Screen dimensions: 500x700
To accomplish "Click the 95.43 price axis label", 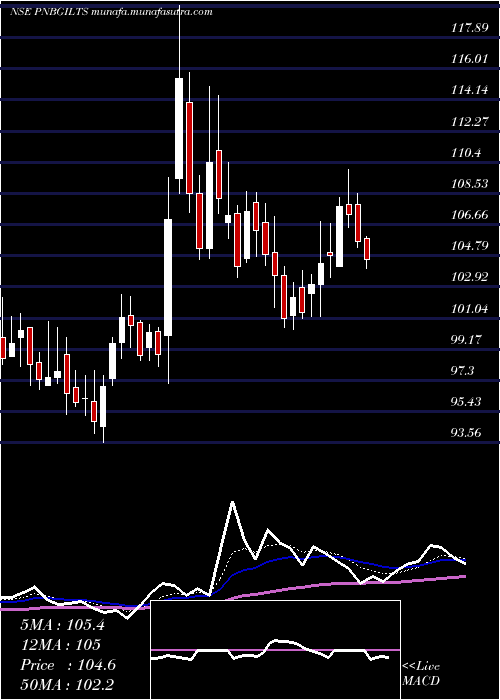I will tap(467, 402).
